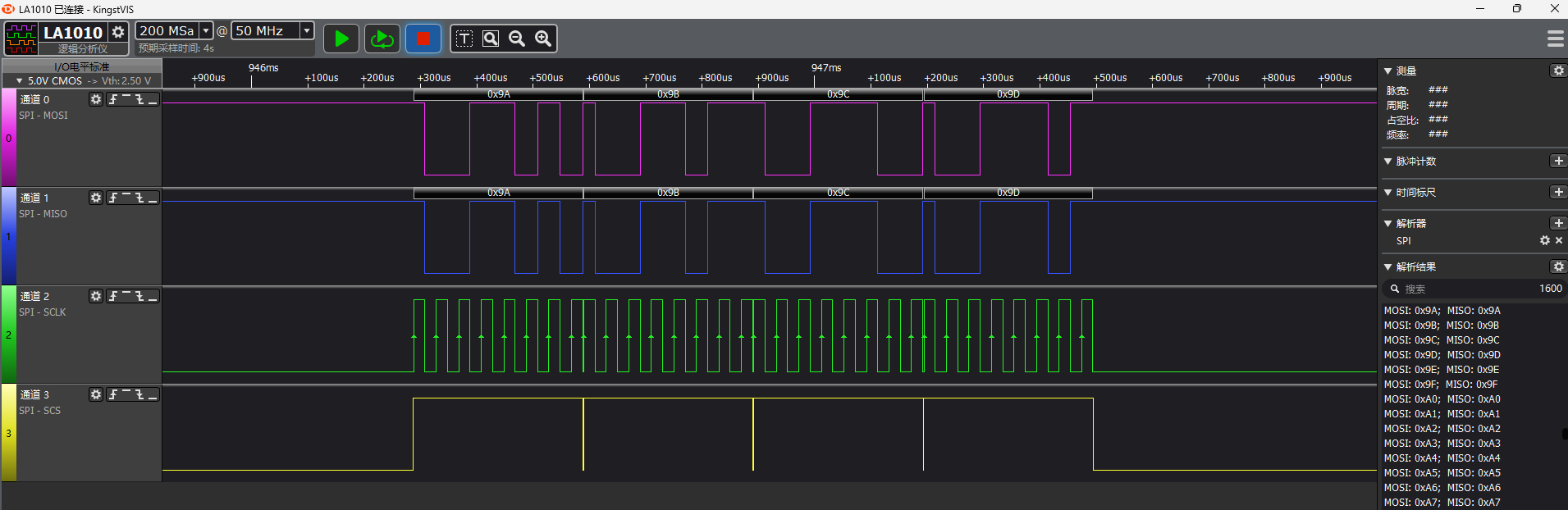The height and width of the screenshot is (510, 1568).
Task: Toggle channel 2 SCLK falling edge trigger
Action: pyautogui.click(x=139, y=296)
